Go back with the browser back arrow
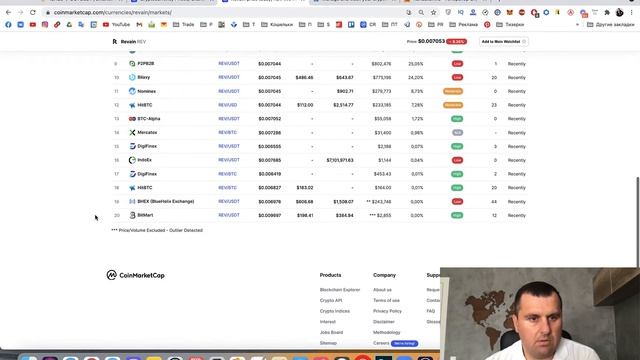640x360 pixels. 9,12
